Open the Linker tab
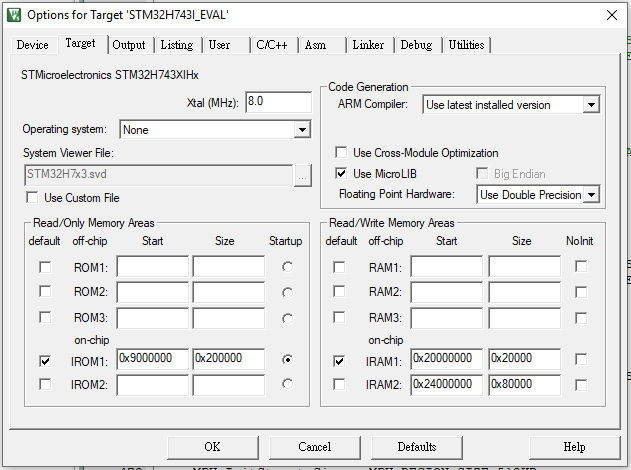The image size is (631, 470). coord(368,45)
